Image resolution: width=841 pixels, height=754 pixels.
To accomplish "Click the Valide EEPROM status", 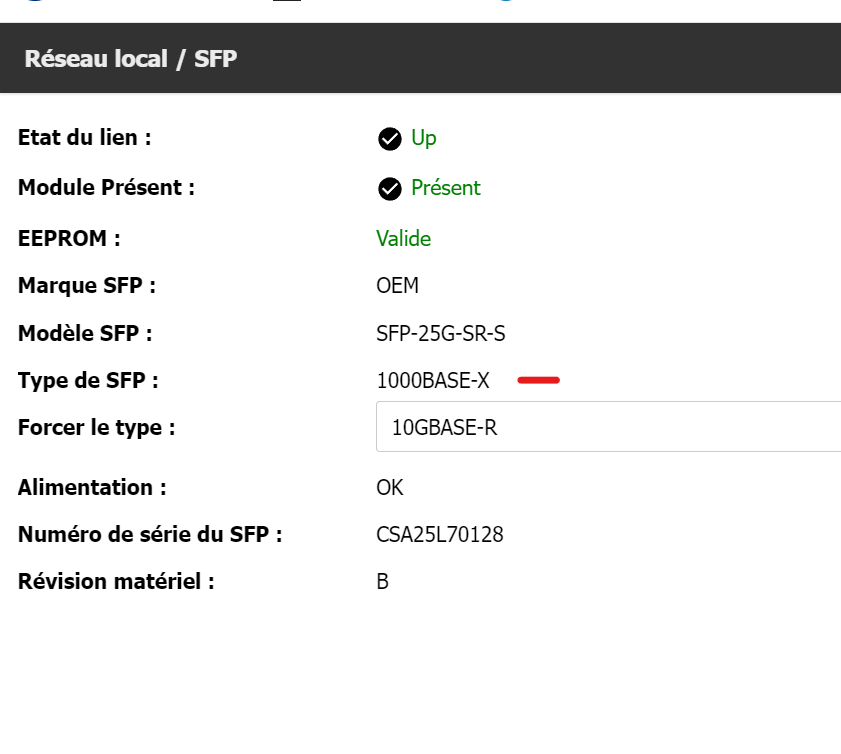I will pyautogui.click(x=404, y=238).
